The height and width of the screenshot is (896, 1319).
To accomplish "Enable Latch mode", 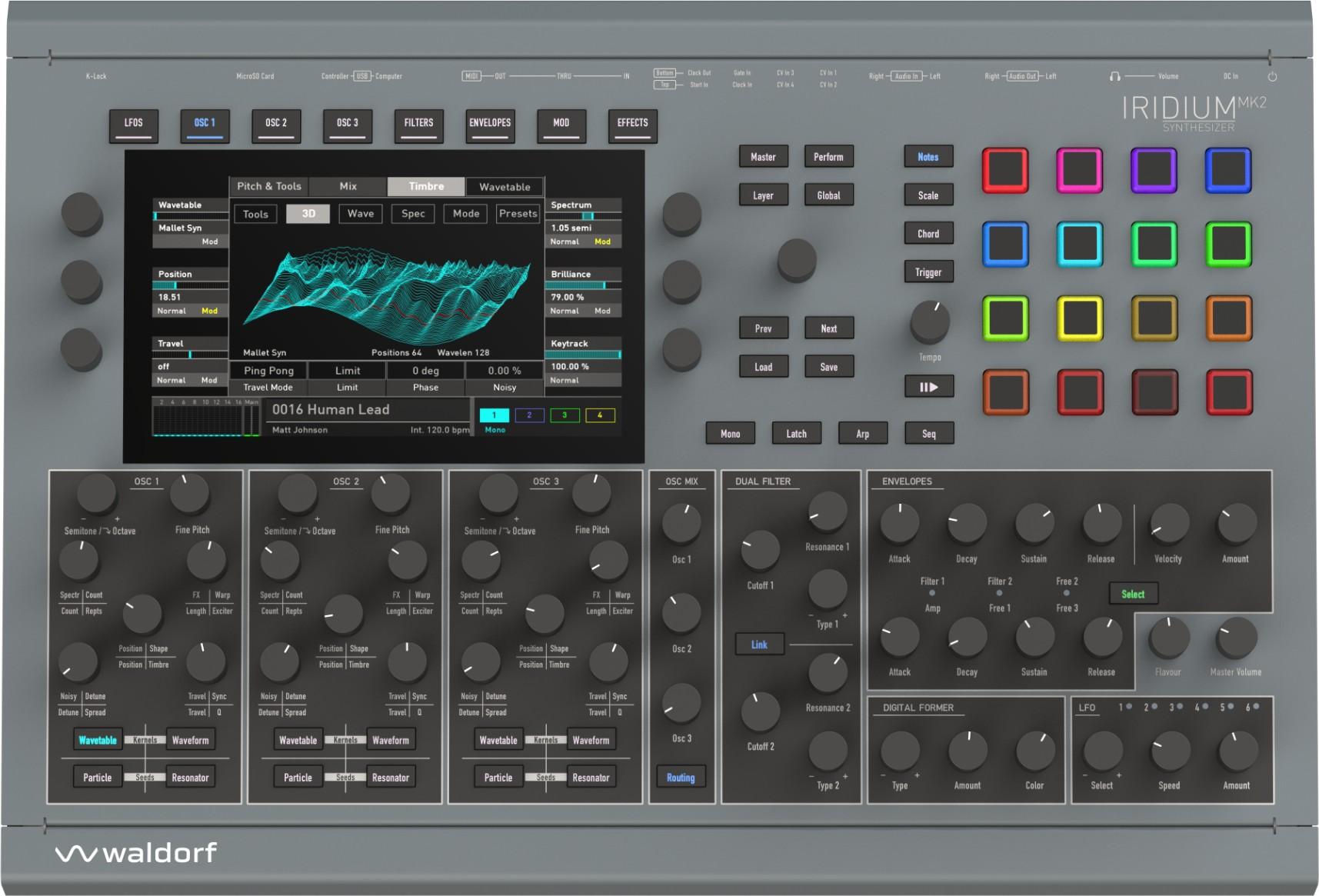I will pyautogui.click(x=796, y=433).
